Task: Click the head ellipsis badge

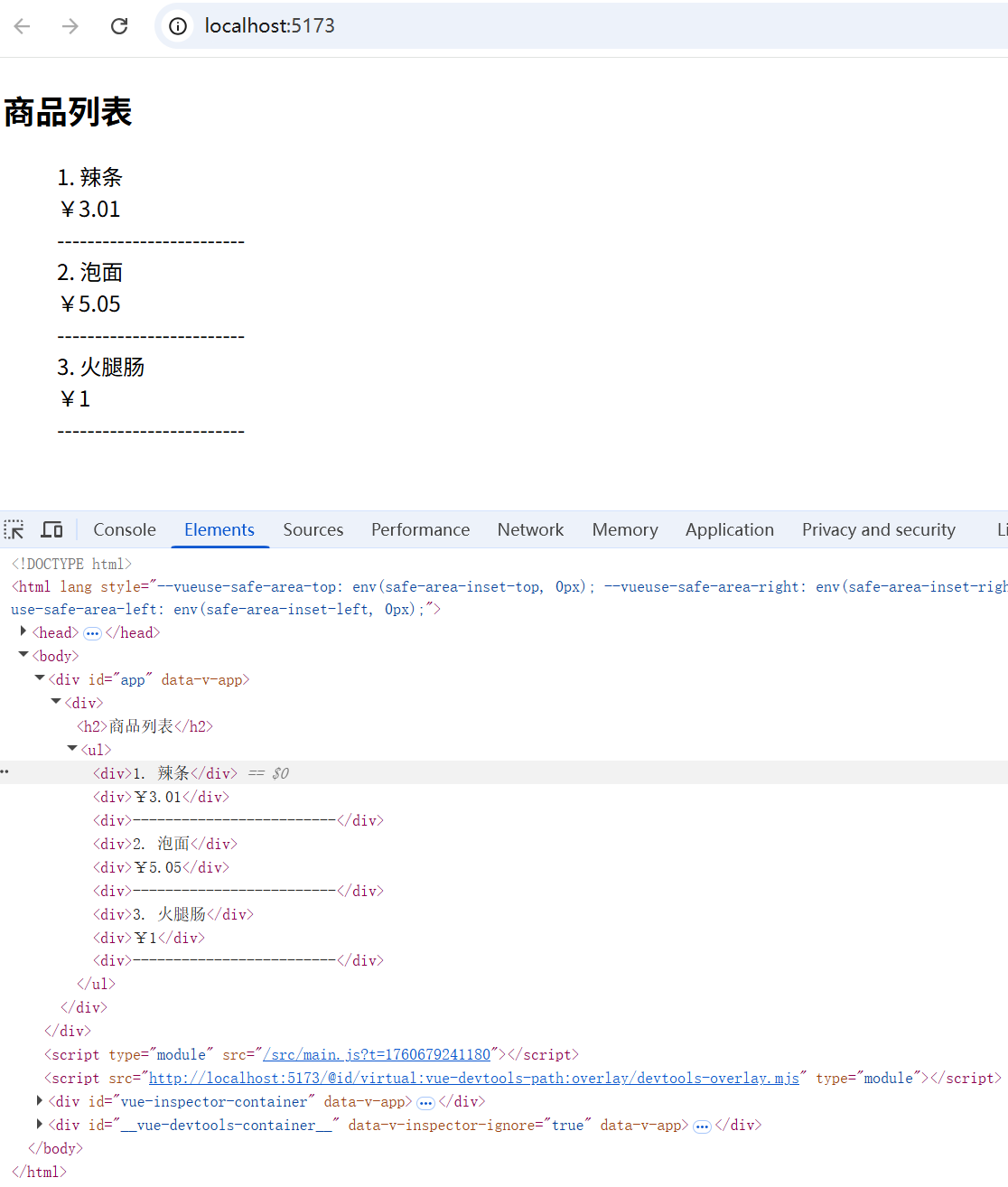Action: 92,633
